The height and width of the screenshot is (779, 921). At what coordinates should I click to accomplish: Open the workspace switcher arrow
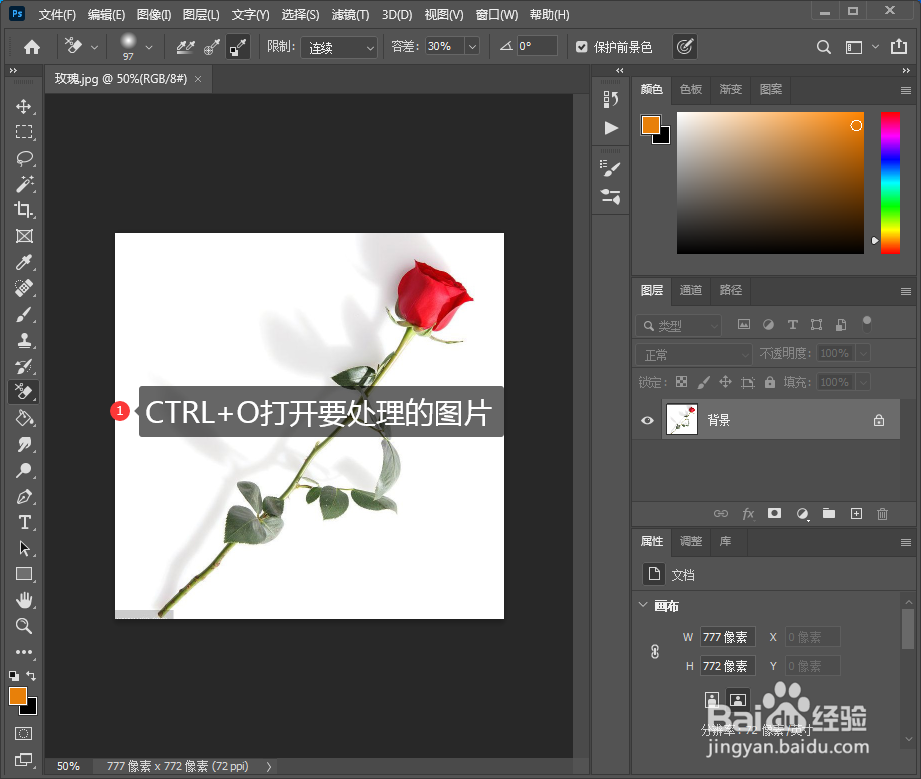[875, 47]
